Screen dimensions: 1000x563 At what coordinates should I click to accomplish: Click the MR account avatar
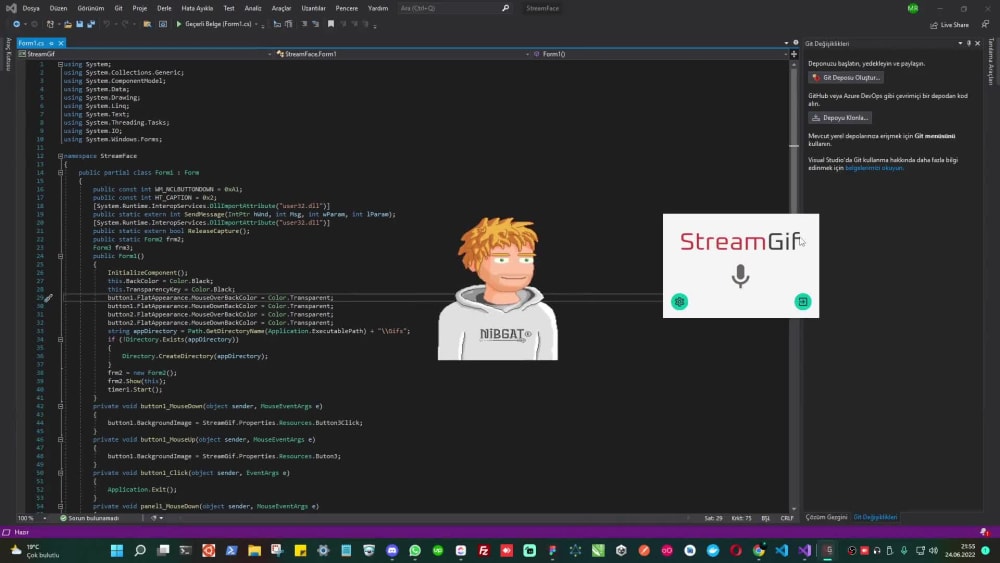coord(913,8)
